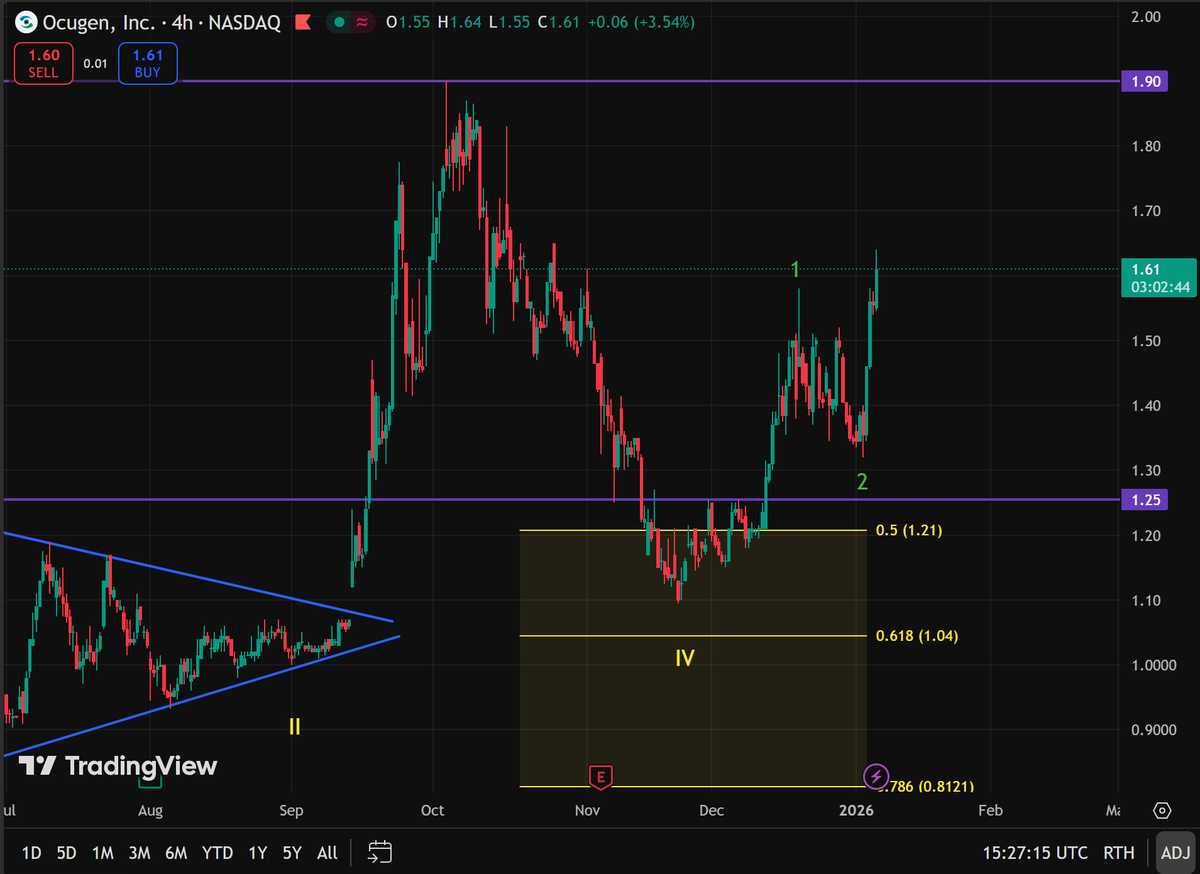Click the Feb label on time axis

point(989,810)
